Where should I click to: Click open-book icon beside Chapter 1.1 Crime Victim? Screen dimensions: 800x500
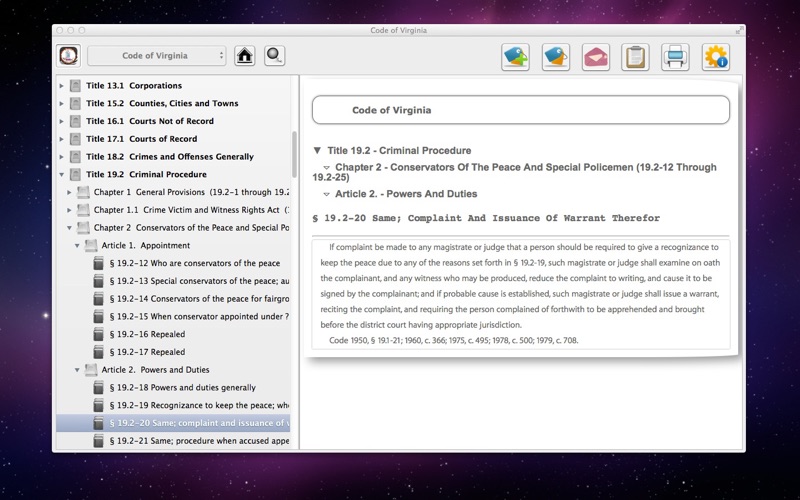(x=83, y=210)
